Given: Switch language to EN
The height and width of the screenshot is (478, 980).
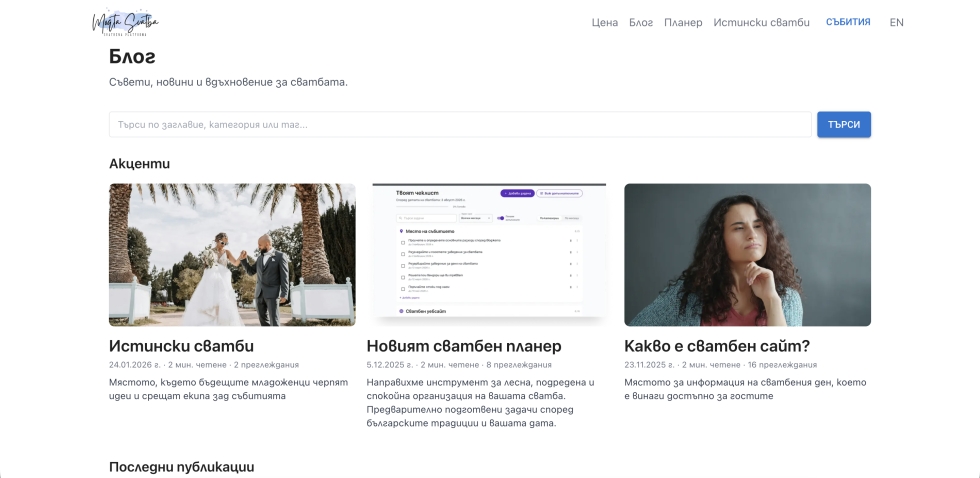Looking at the screenshot, I should 896,22.
